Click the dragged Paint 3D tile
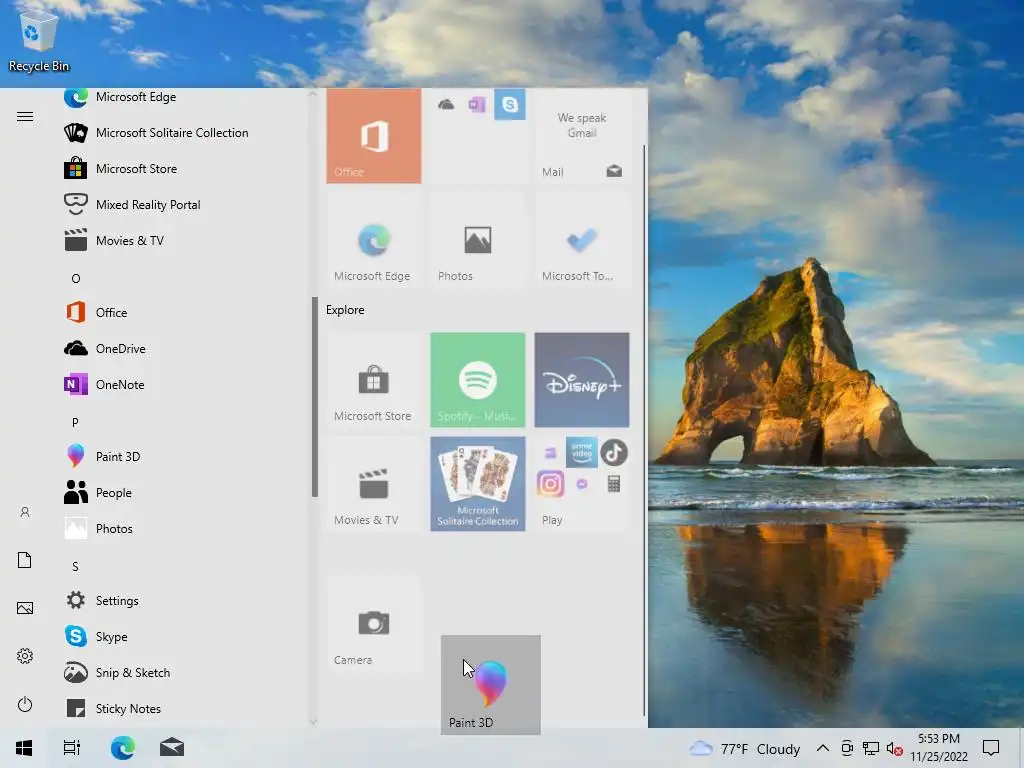The width and height of the screenshot is (1024, 768). point(490,684)
